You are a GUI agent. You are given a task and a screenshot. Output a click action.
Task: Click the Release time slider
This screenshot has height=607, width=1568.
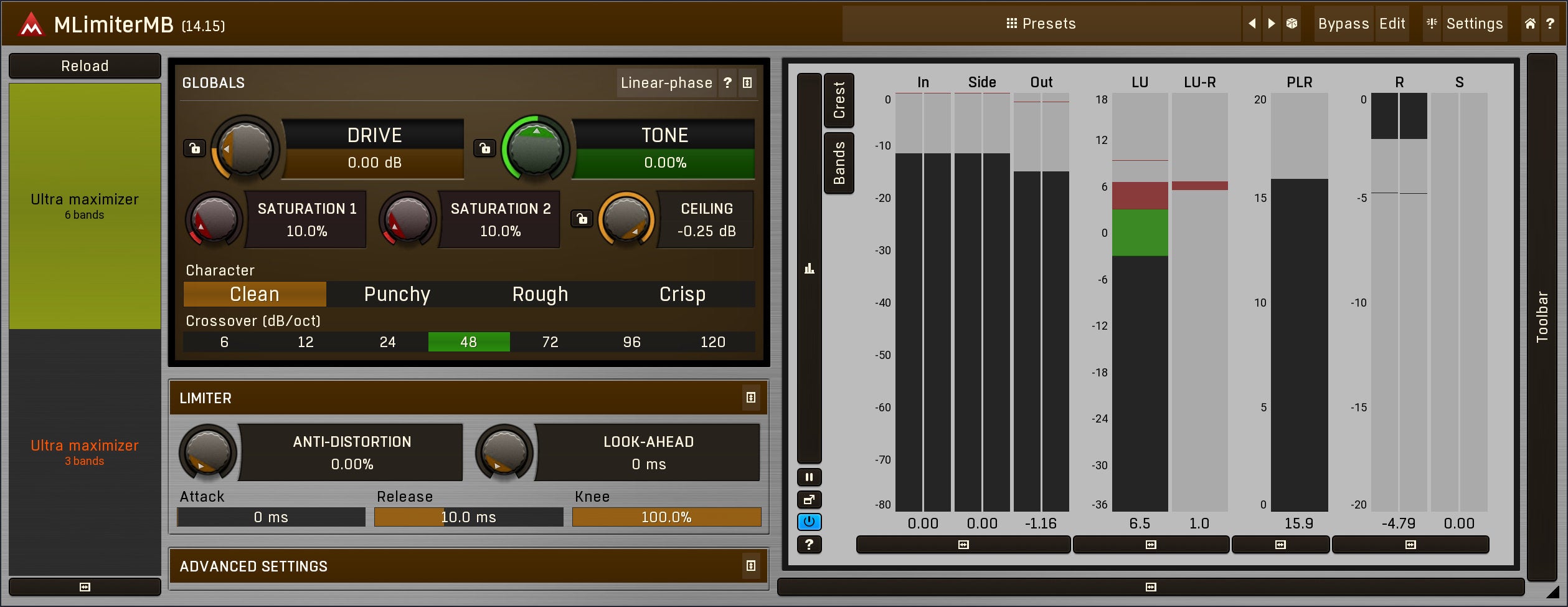[468, 517]
